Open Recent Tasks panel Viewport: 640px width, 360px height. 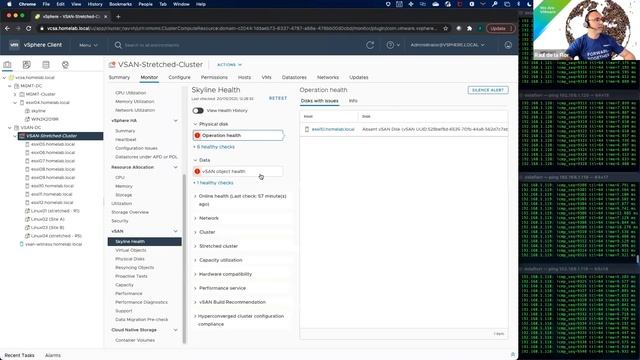click(x=20, y=356)
